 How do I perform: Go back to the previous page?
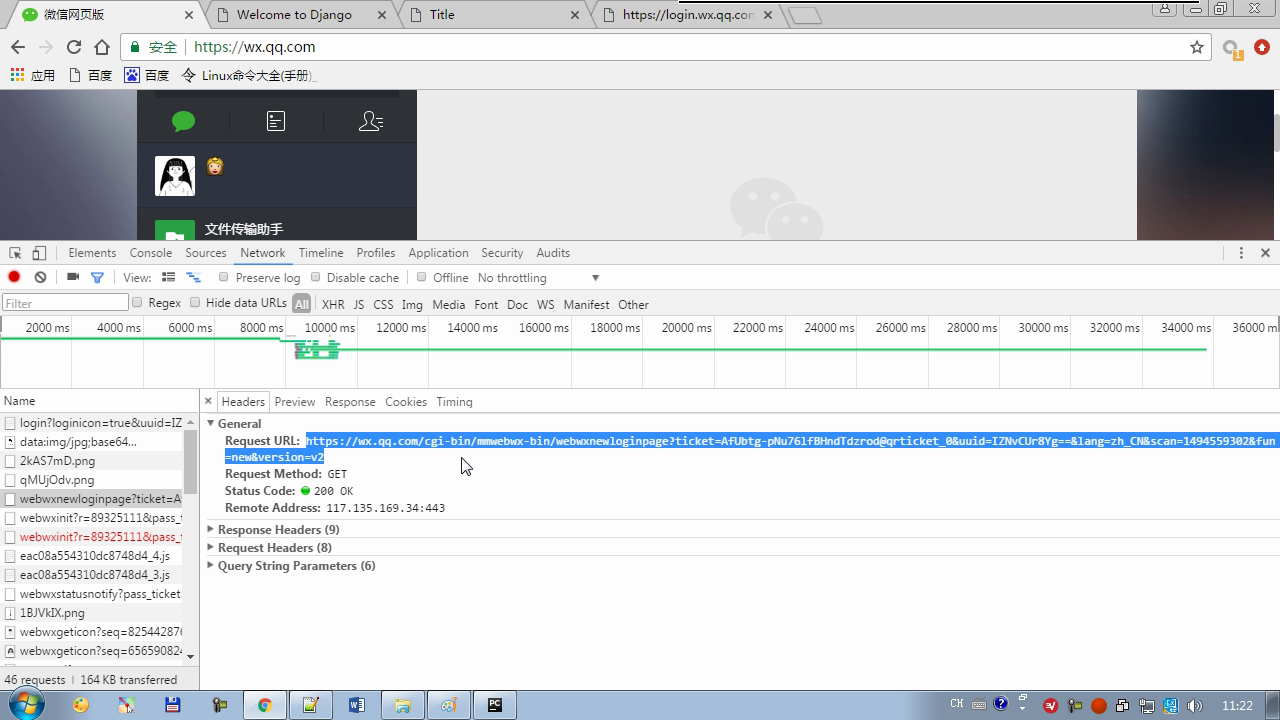pos(18,47)
